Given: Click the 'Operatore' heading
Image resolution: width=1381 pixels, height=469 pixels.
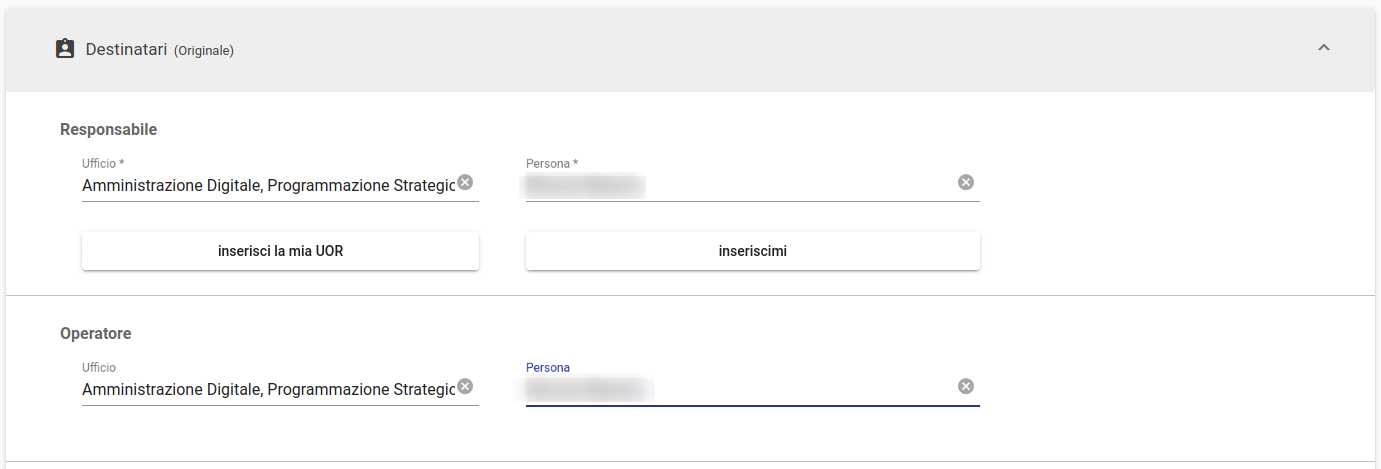Looking at the screenshot, I should click(96, 333).
